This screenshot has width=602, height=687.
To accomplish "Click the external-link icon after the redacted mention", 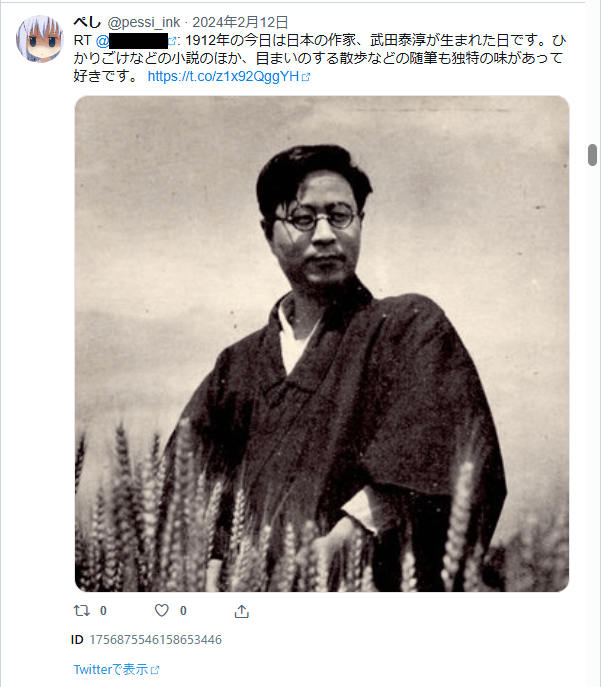I will point(172,41).
